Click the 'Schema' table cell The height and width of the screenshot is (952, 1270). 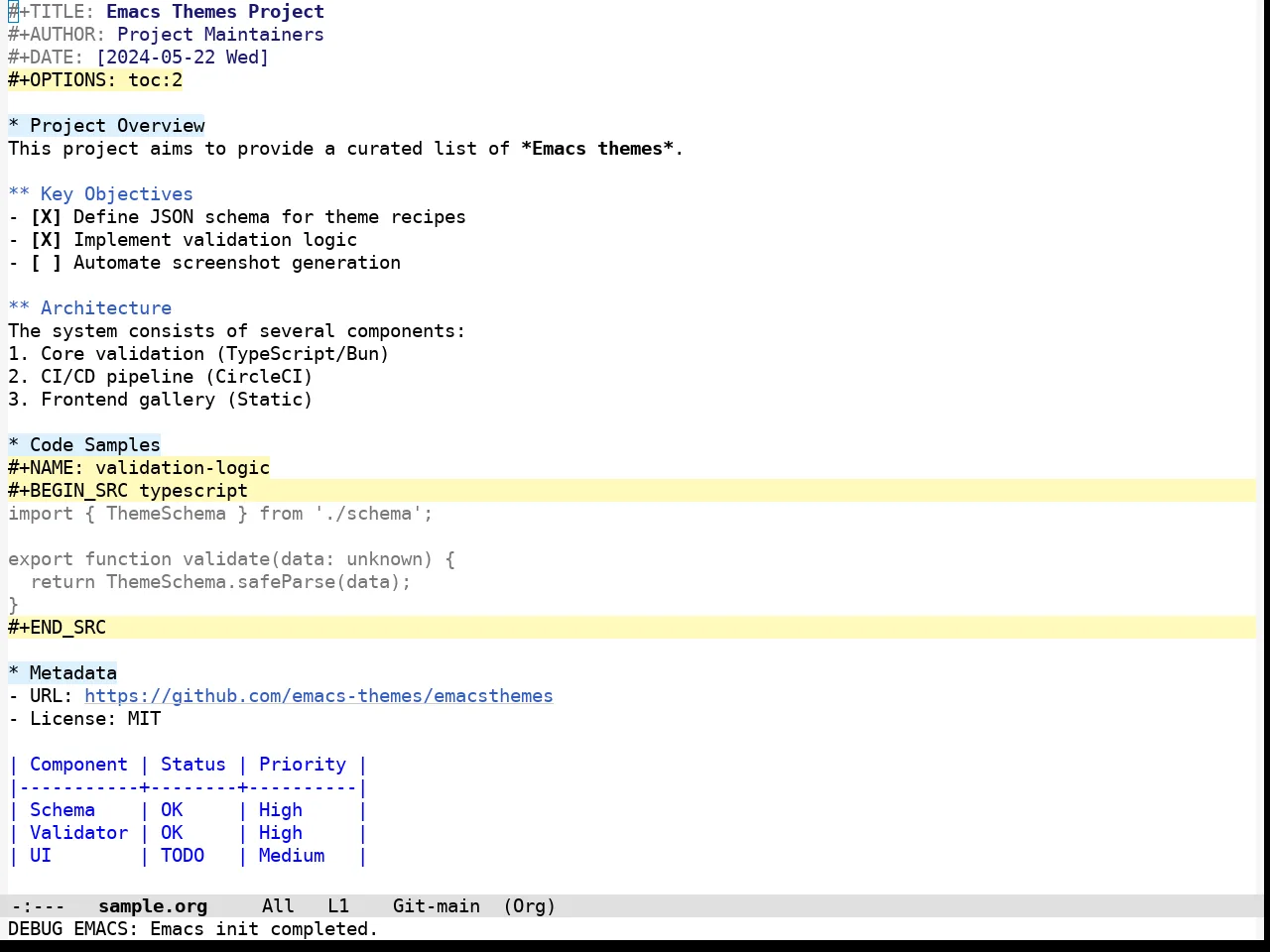[63, 810]
